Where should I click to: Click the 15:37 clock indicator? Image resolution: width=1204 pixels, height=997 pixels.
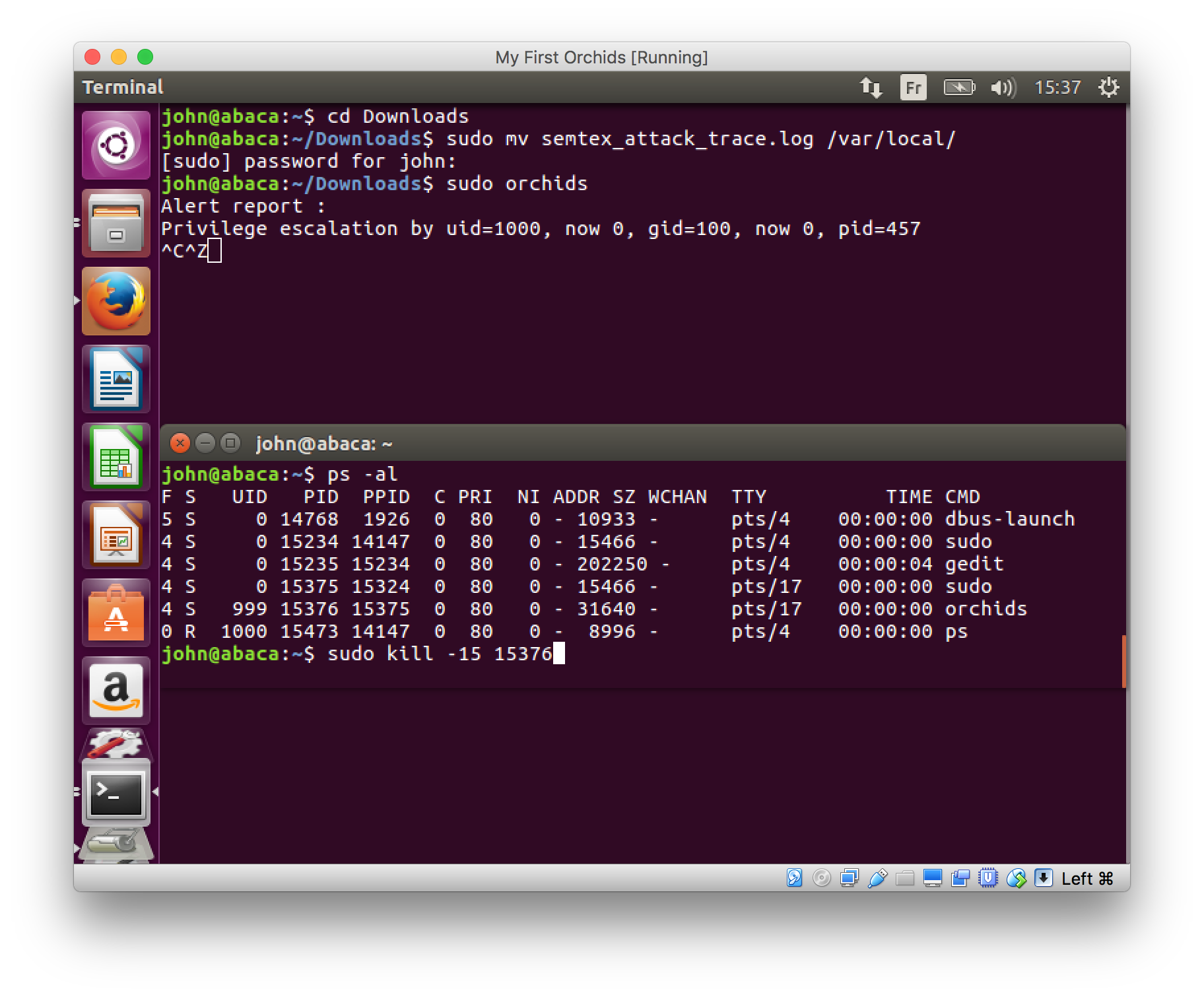click(x=1057, y=87)
